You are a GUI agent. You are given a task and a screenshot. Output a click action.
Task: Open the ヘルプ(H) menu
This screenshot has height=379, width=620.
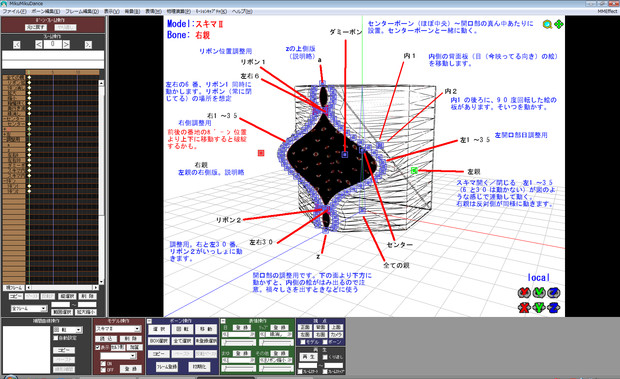coord(242,11)
